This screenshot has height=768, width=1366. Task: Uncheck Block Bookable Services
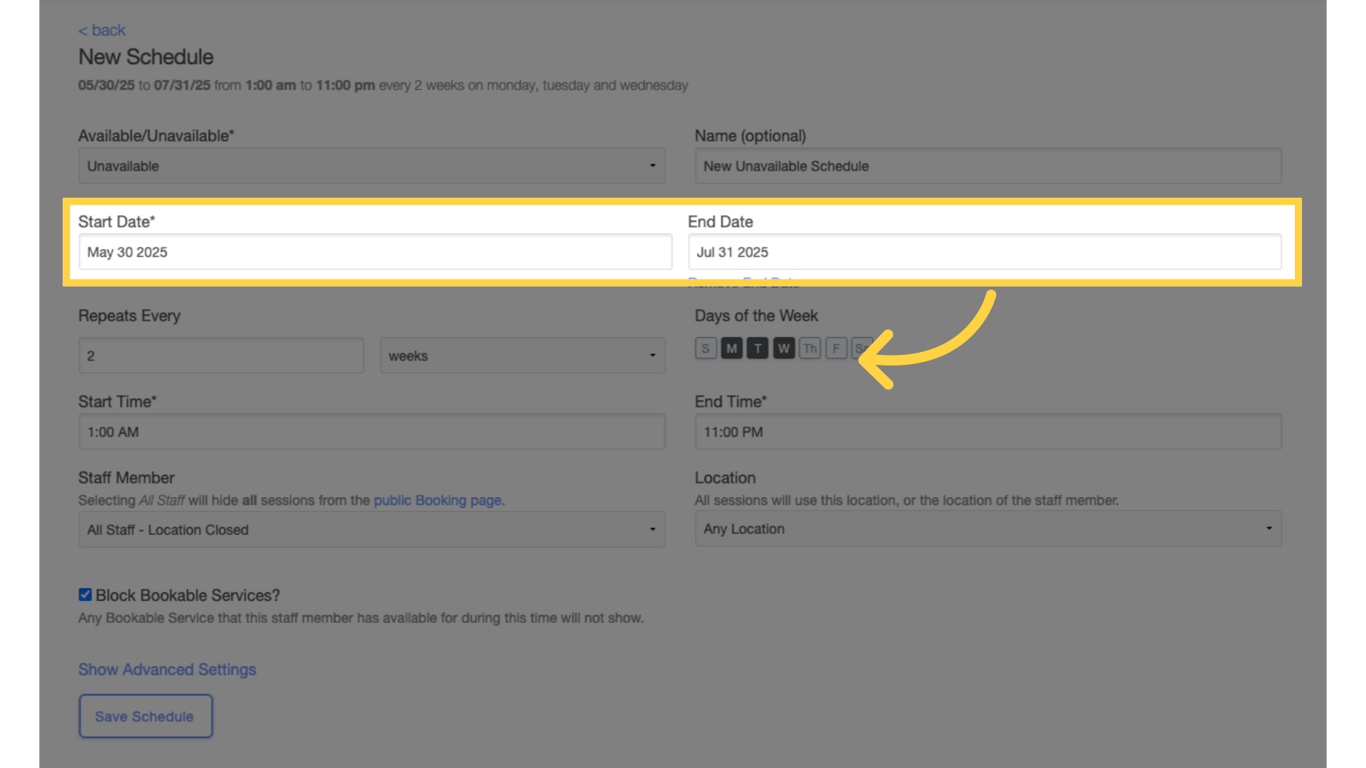click(85, 594)
